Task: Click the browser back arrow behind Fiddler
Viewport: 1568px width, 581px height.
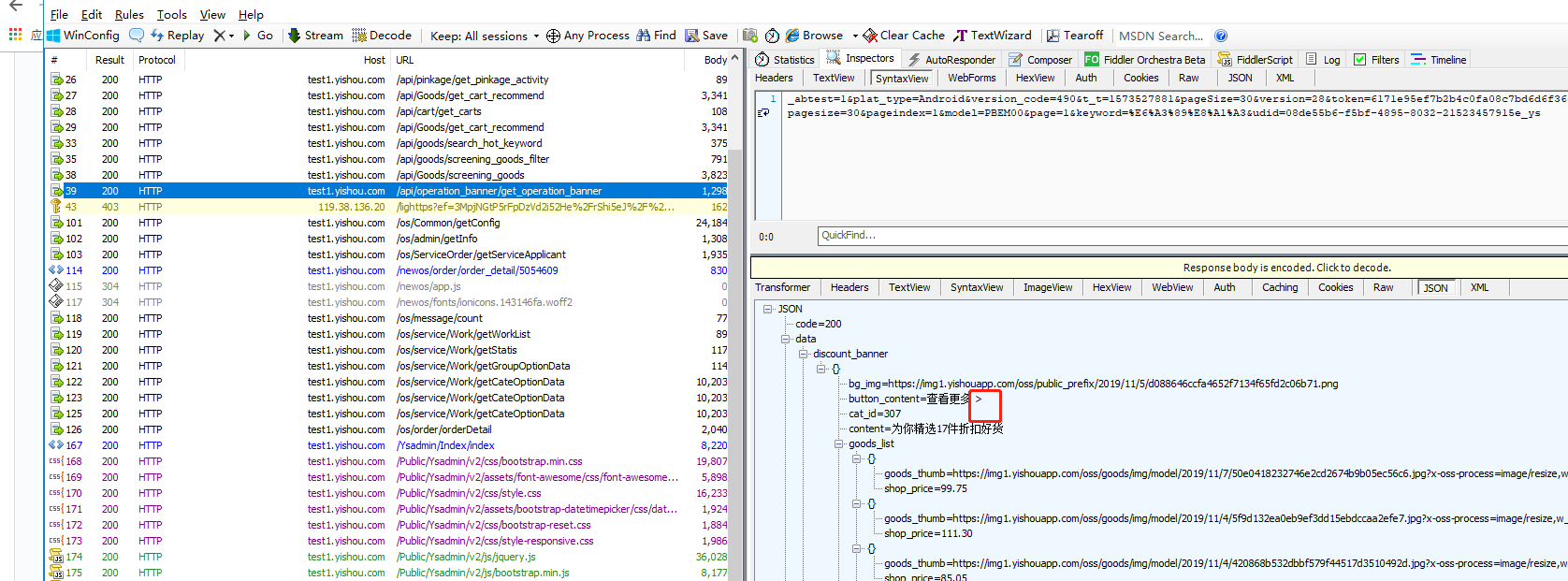Action: [15, 7]
